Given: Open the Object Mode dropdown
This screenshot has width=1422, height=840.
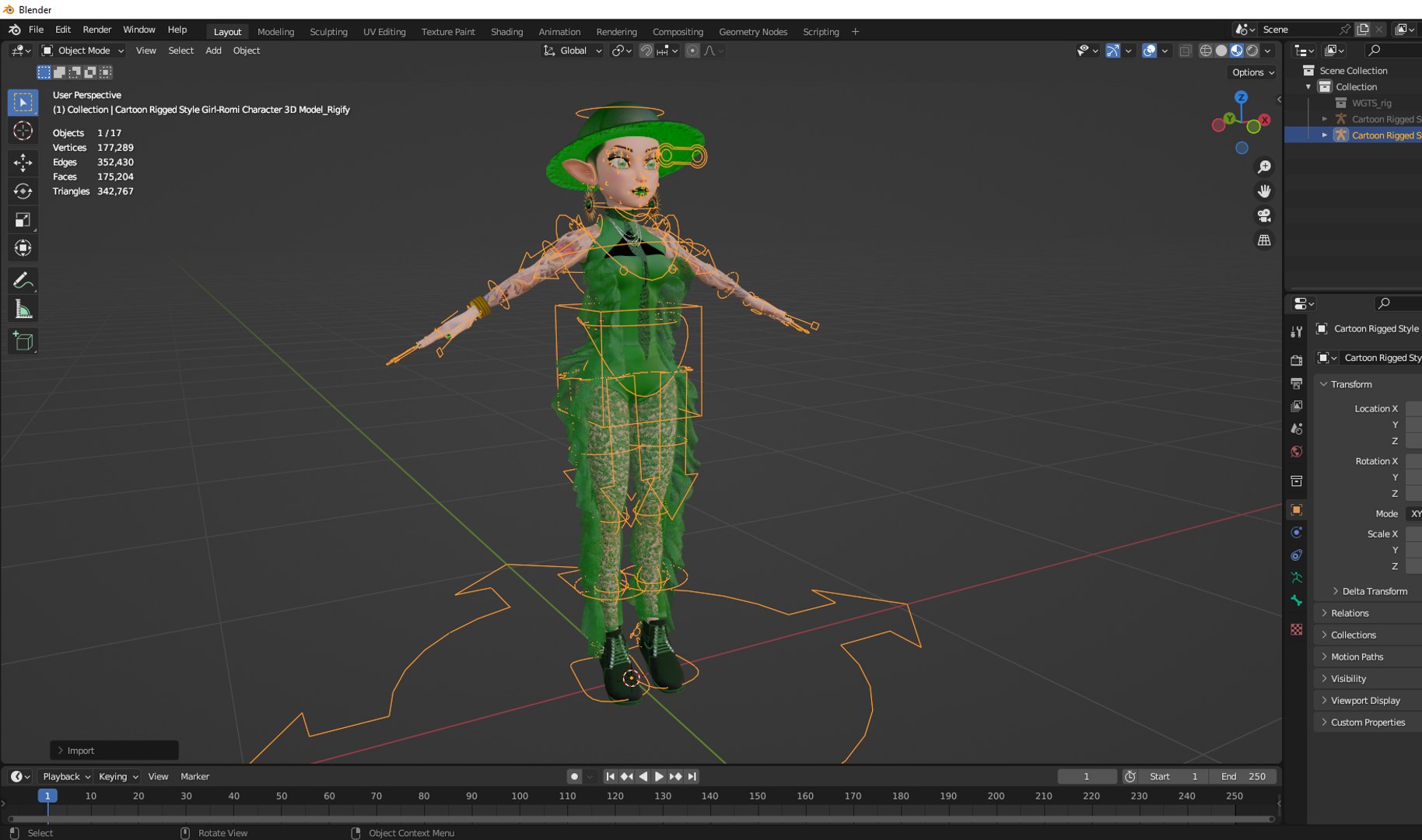Looking at the screenshot, I should click(83, 51).
